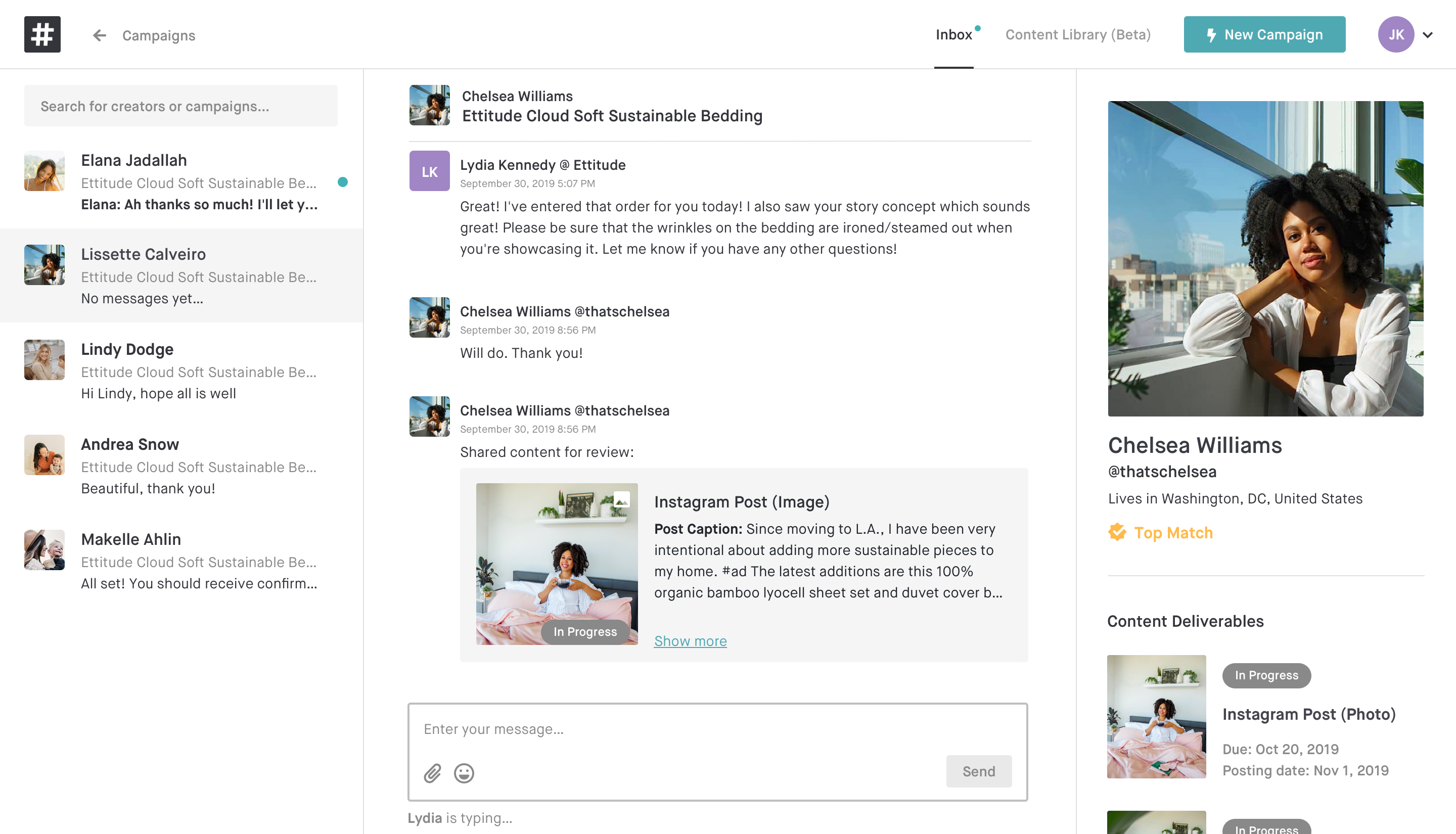Expand the account dropdown chevron
This screenshot has height=834, width=1456.
1428,35
